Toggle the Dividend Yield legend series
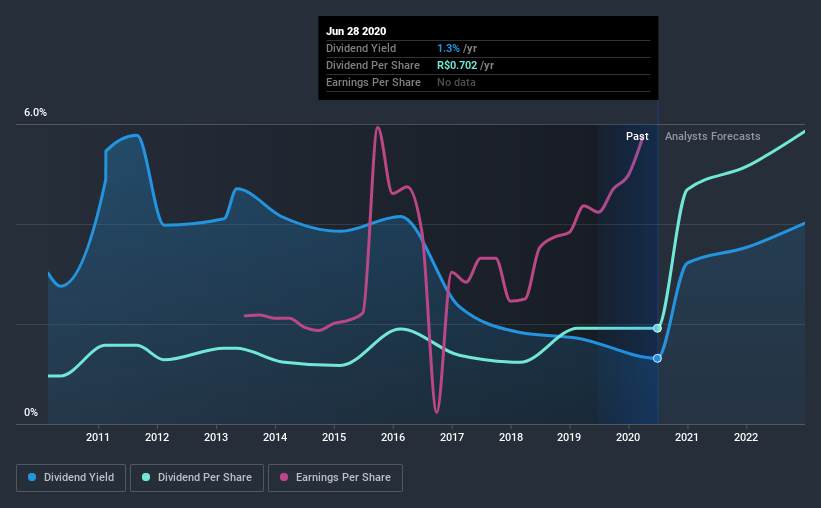This screenshot has height=508, width=821. point(72,478)
